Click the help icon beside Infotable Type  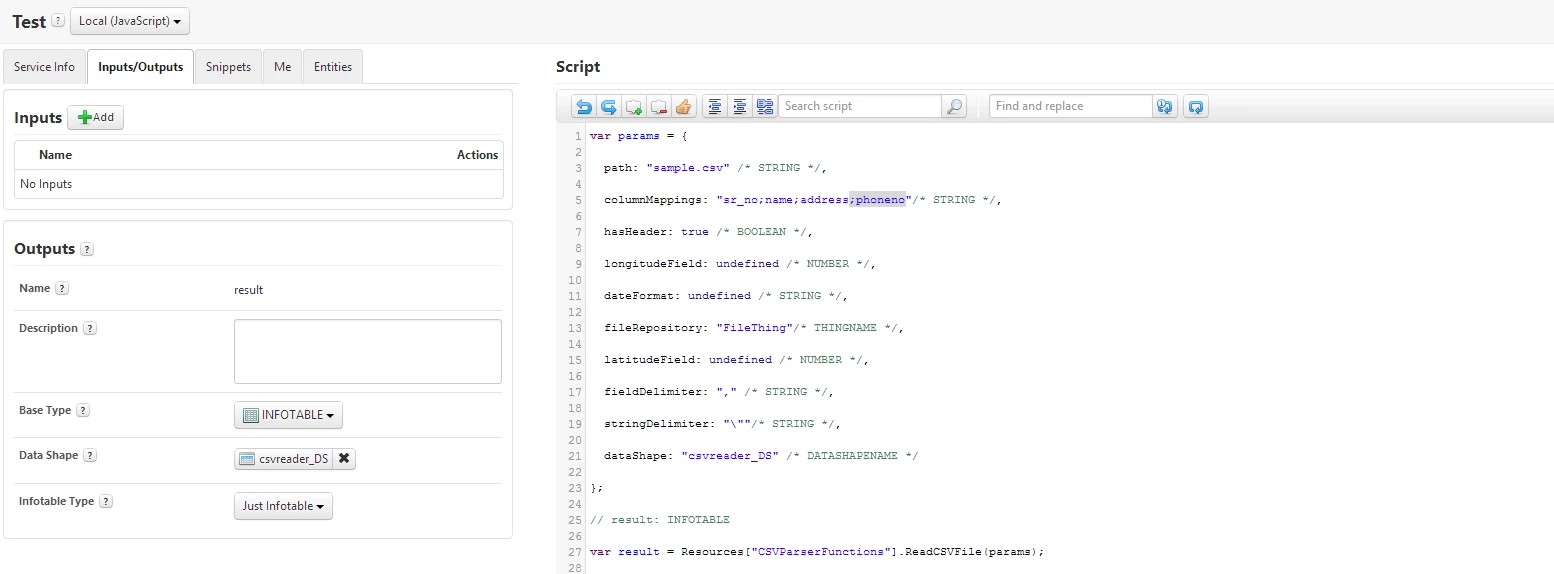tap(106, 501)
